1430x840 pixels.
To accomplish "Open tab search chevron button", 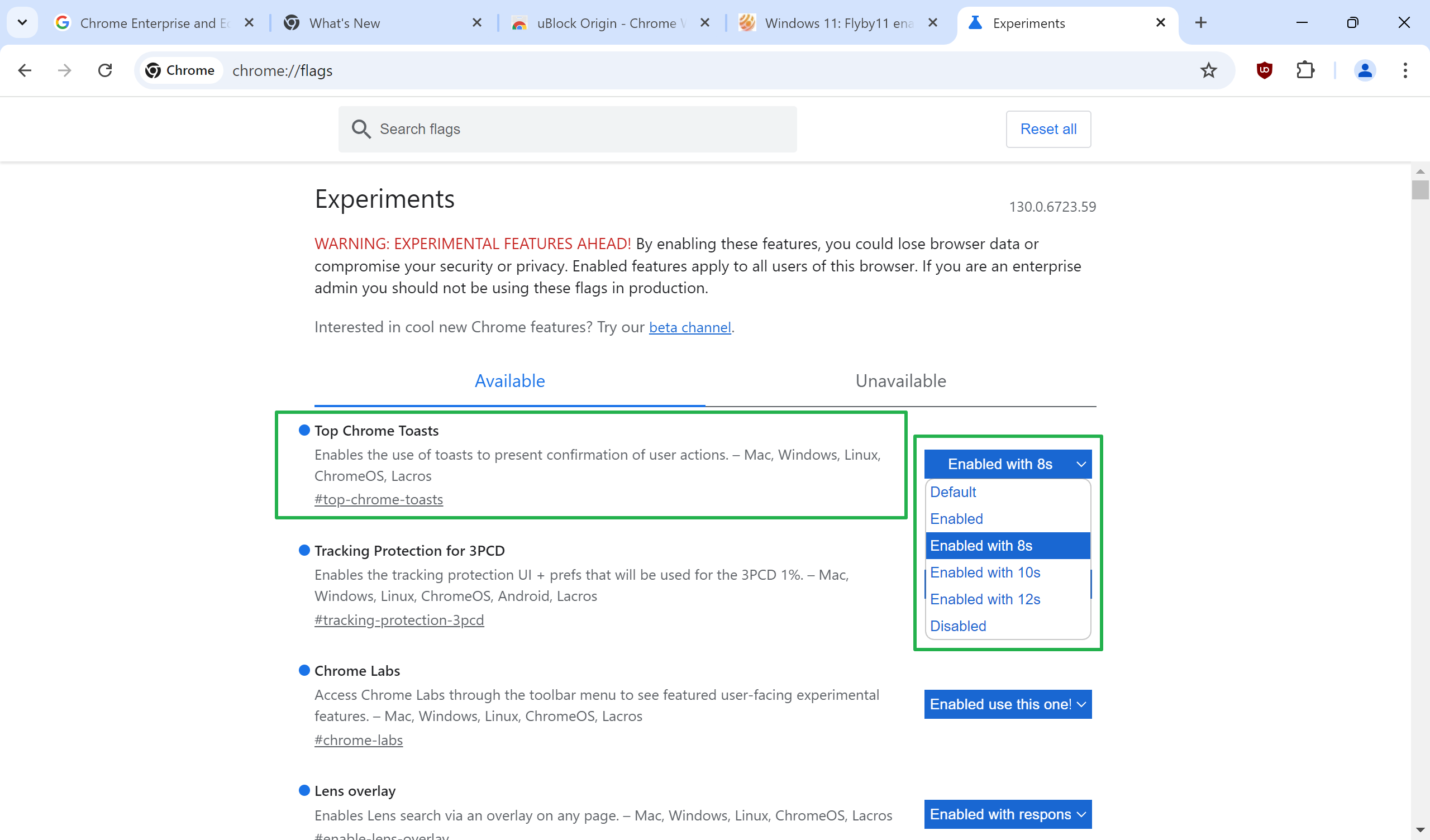I will (x=22, y=23).
